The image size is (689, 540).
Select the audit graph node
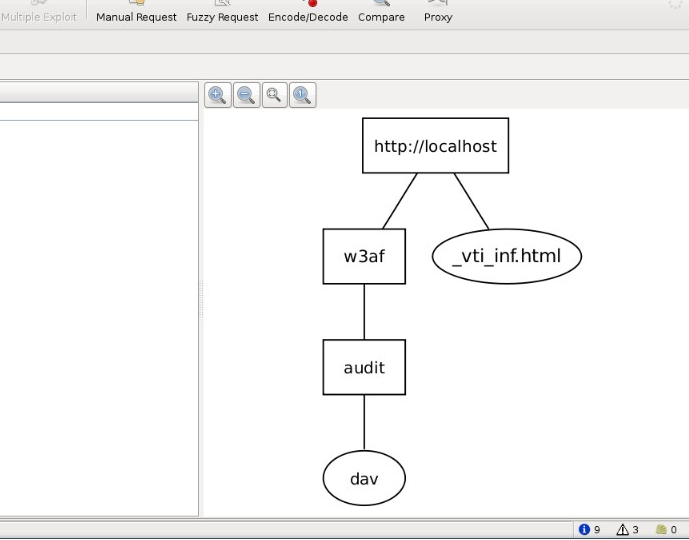tap(364, 367)
